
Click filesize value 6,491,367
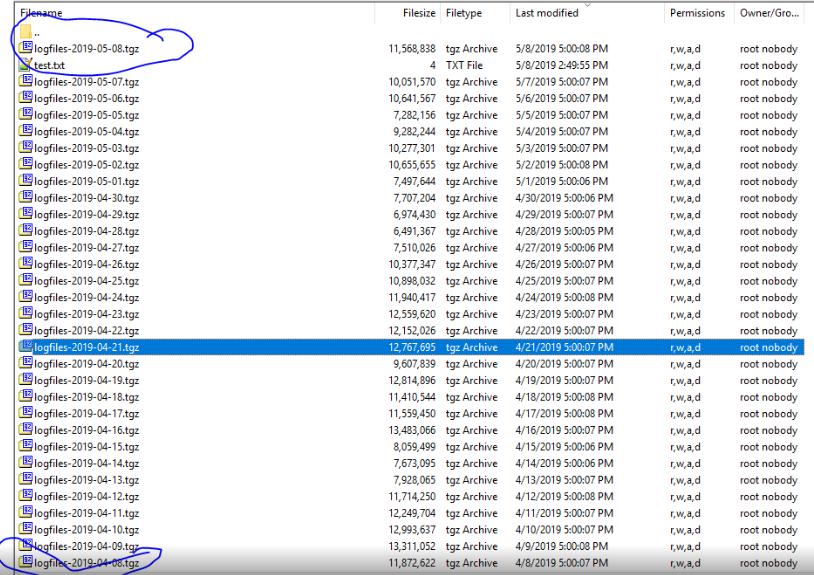tap(414, 231)
